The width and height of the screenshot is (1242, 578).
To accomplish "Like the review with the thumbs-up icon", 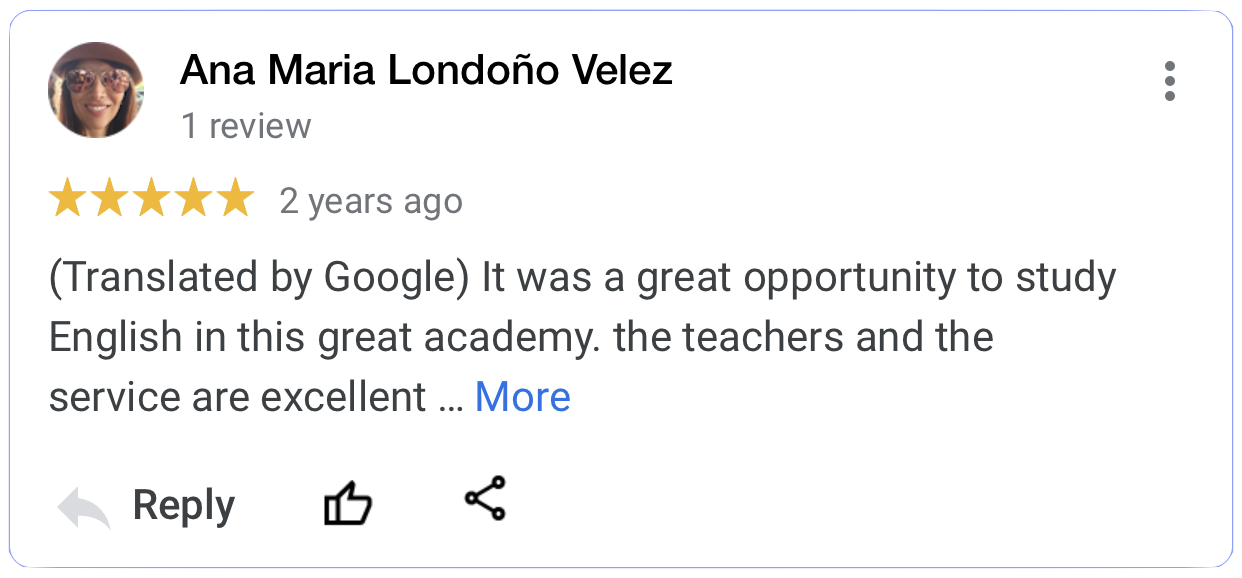I will 348,504.
